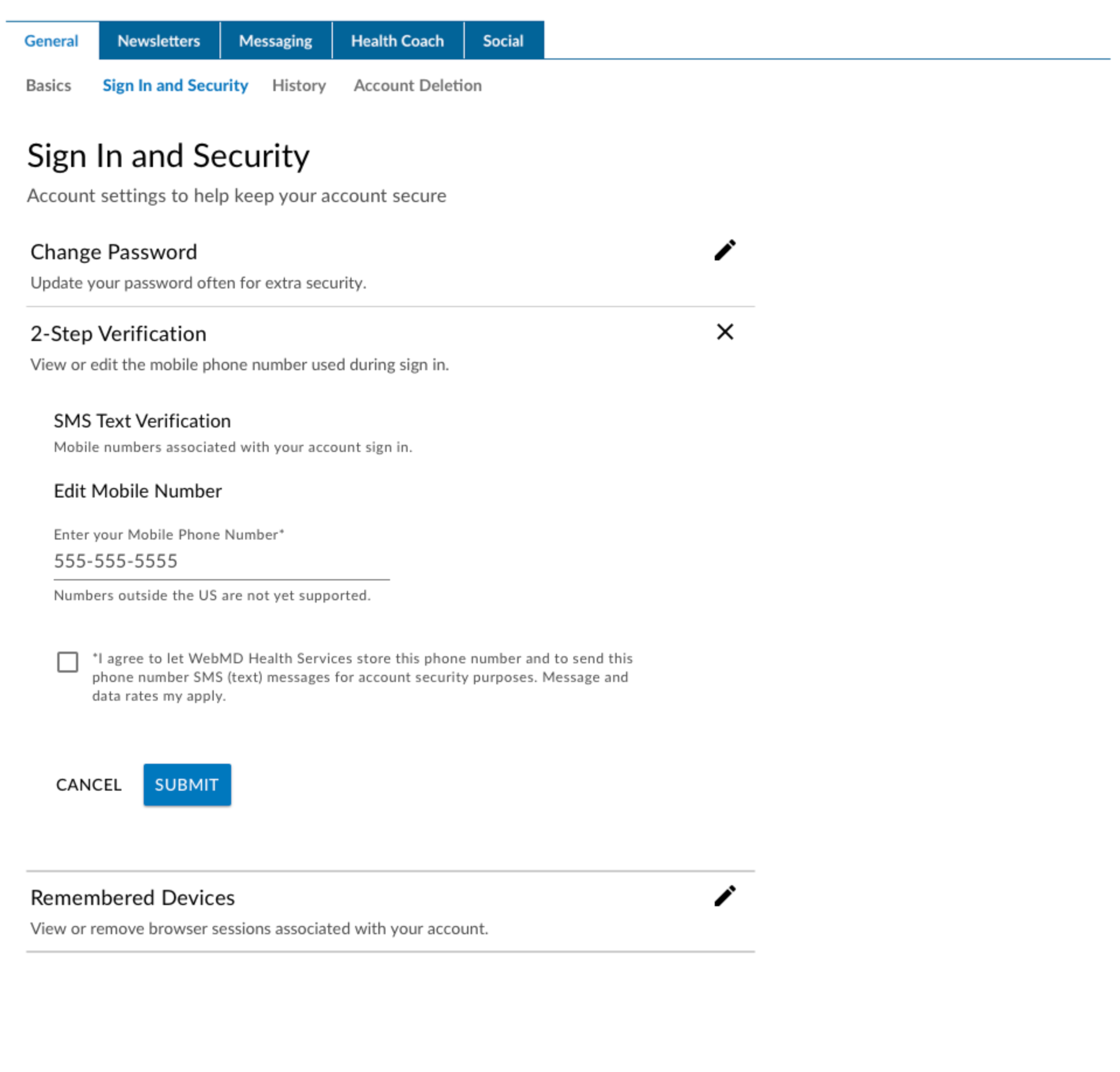
Task: Click the blue SUBMIT button
Action: 187,784
